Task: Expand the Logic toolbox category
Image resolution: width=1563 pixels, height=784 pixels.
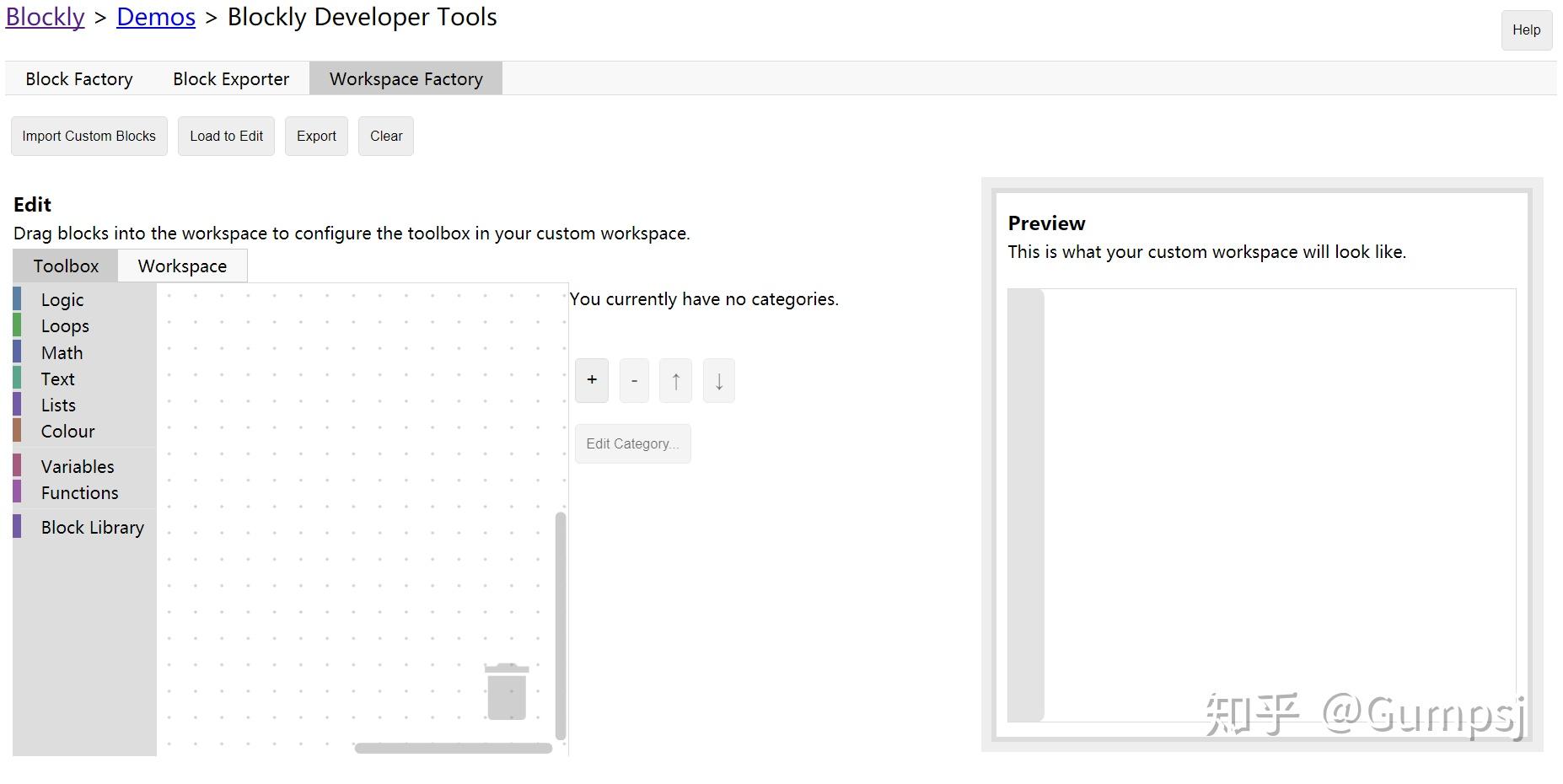Action: [x=62, y=300]
